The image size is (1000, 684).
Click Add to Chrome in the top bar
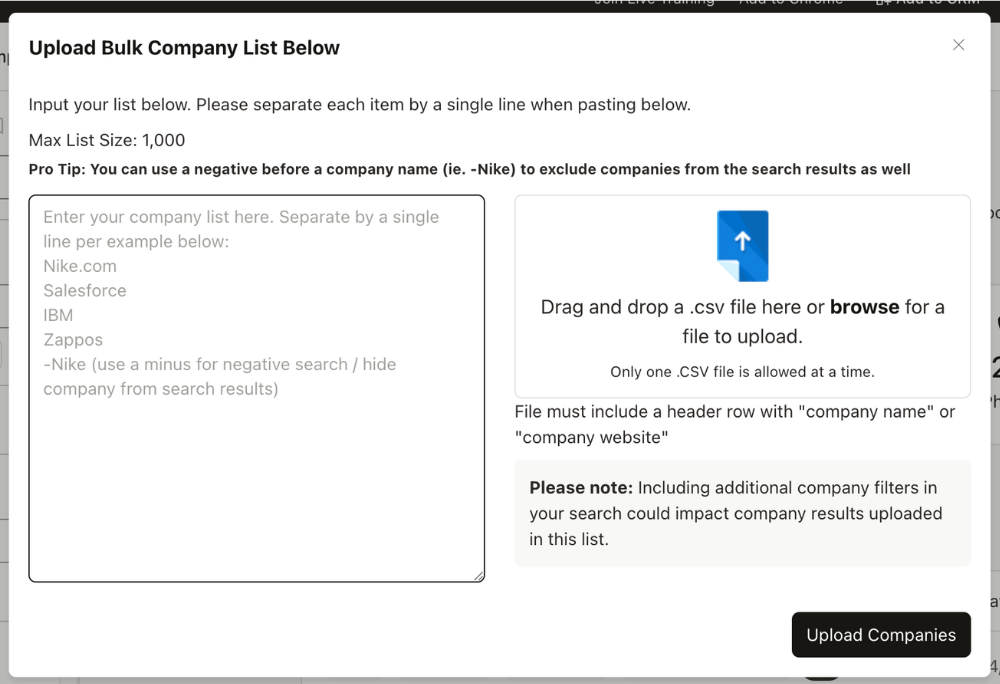click(791, 3)
